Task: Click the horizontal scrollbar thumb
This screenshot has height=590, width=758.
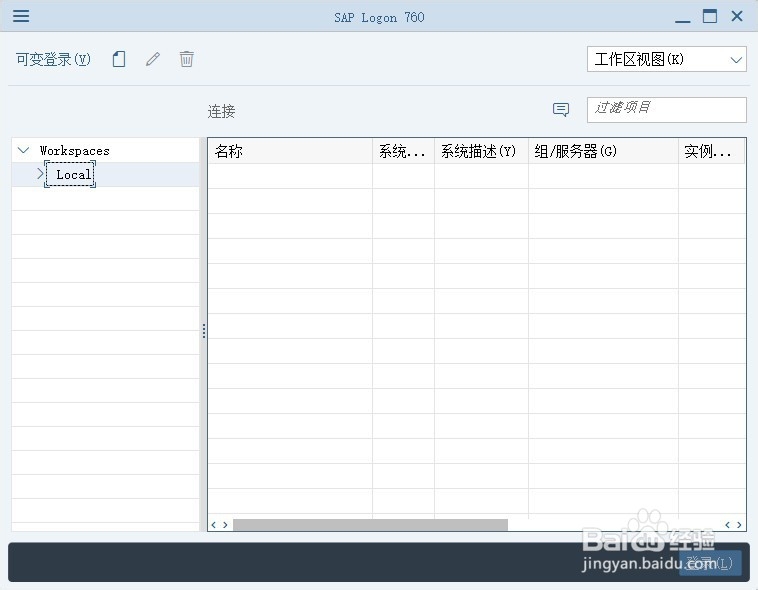Action: (x=370, y=525)
